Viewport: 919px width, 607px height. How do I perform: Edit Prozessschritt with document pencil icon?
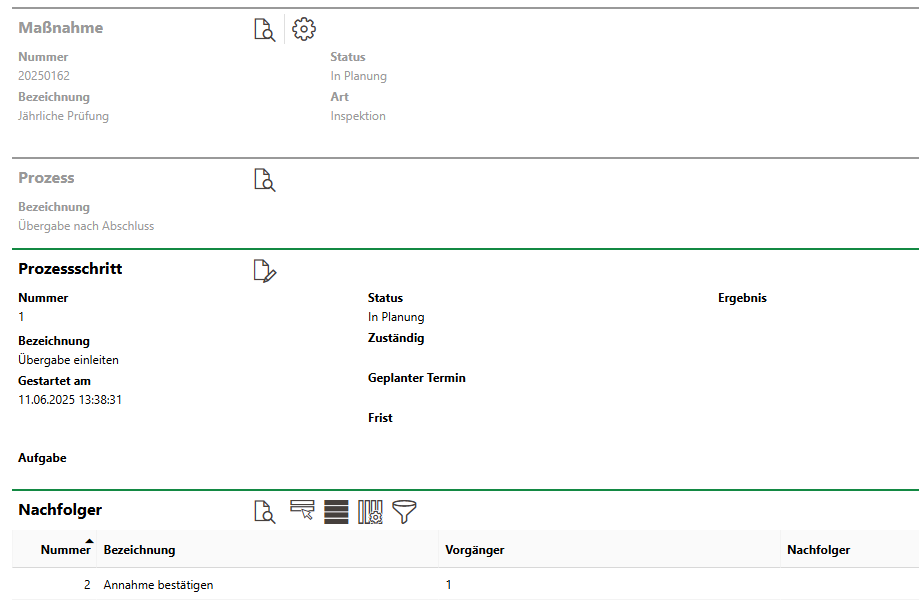point(264,271)
